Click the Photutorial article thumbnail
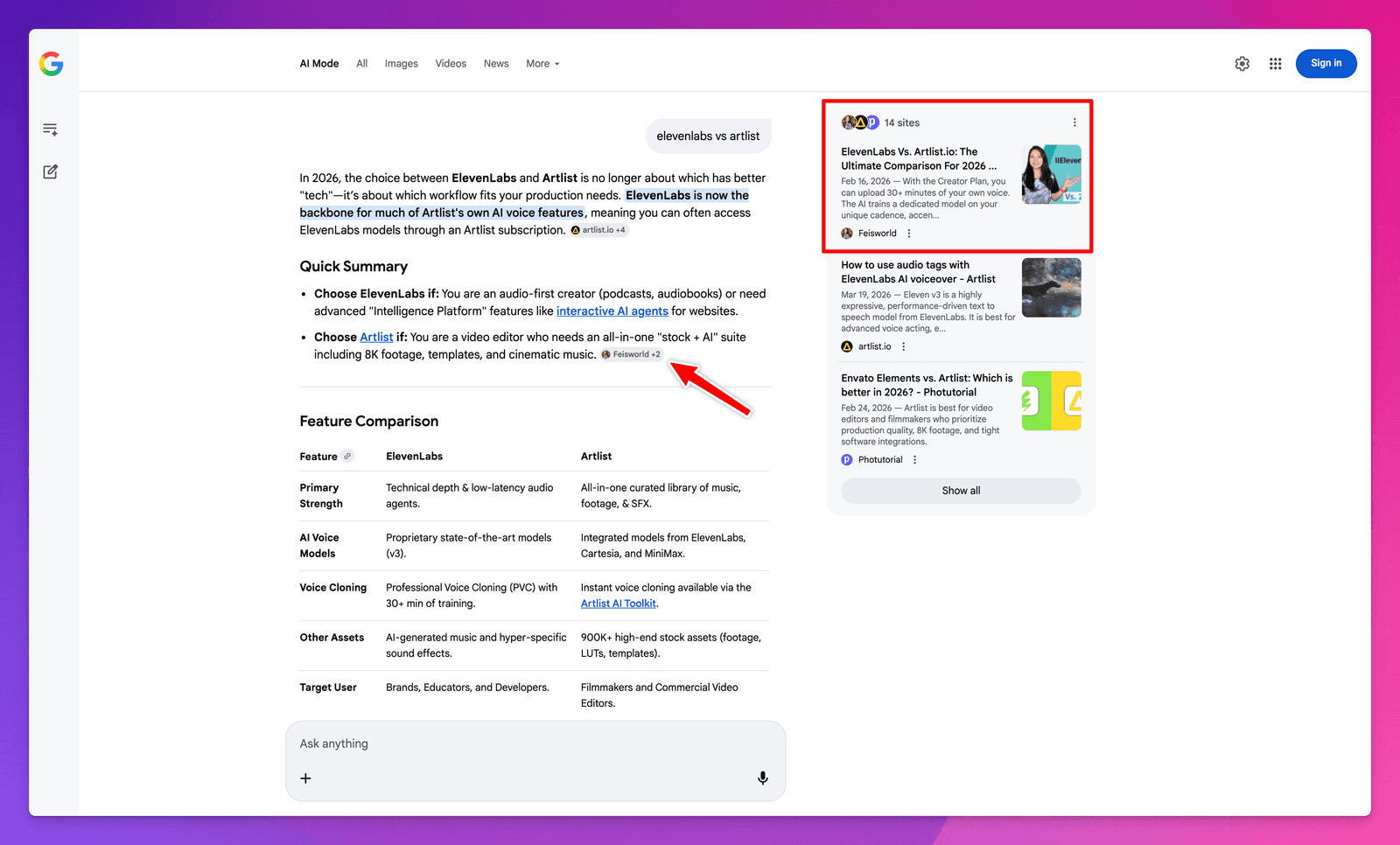Screen dimensions: 1400x845 [x=1052, y=401]
